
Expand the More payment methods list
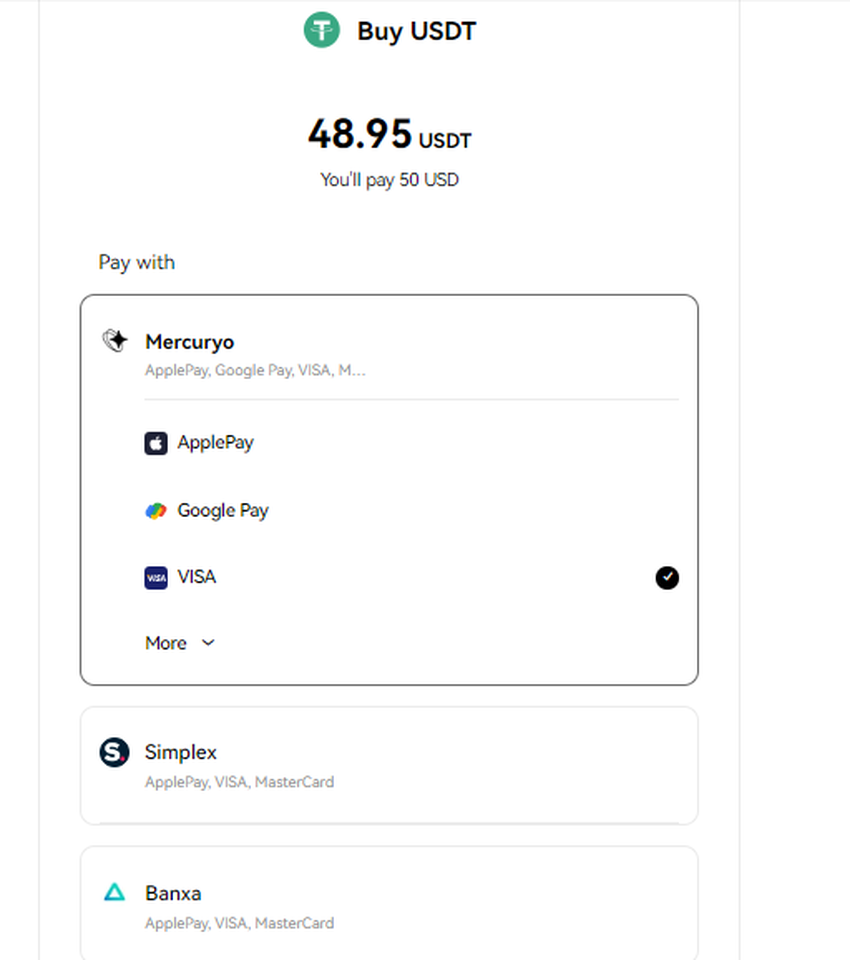coord(166,643)
